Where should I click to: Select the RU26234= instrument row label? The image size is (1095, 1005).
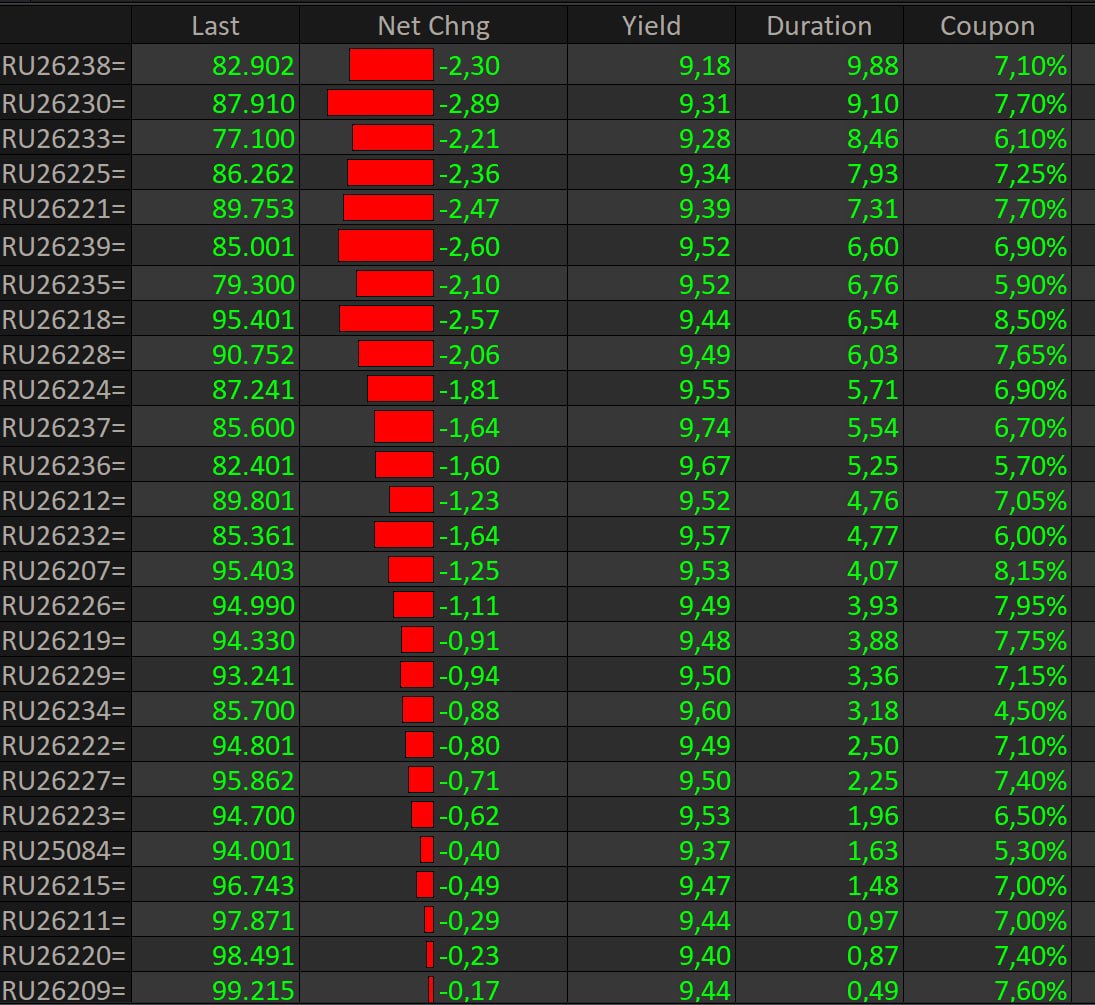(x=64, y=710)
